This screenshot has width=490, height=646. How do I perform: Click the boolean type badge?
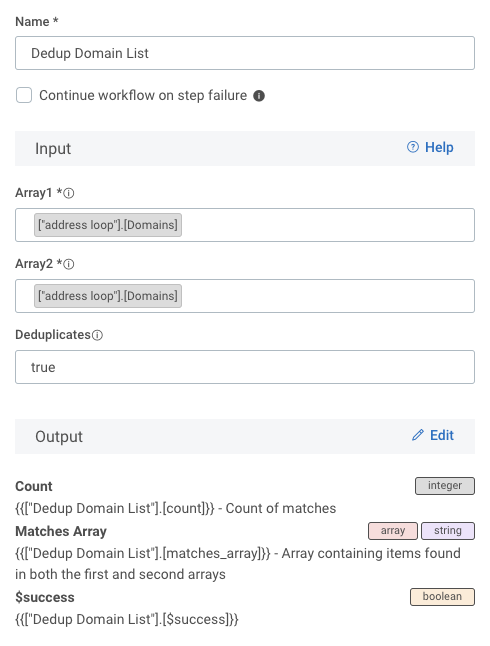442,597
